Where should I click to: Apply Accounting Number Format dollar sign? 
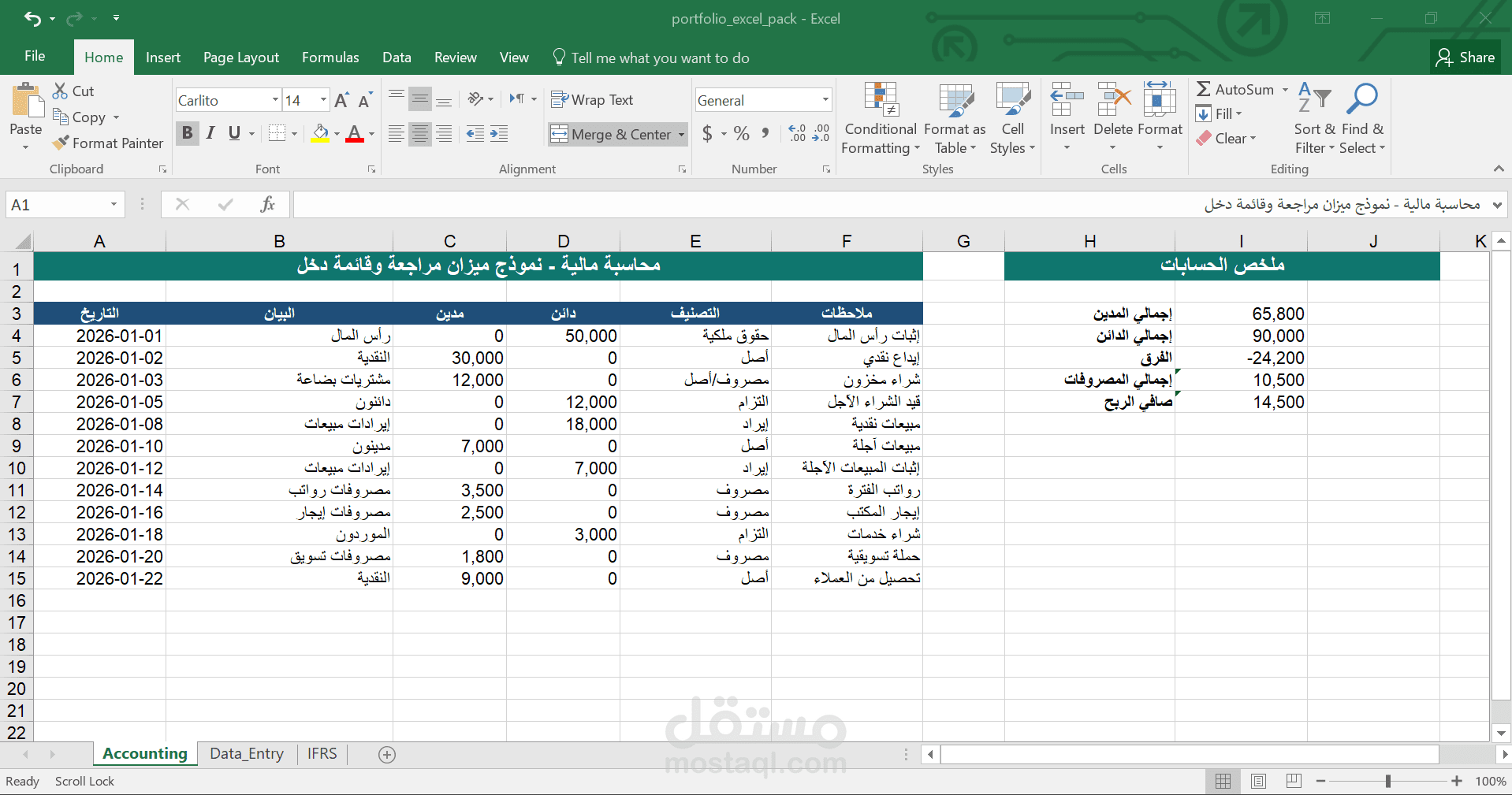(x=707, y=133)
